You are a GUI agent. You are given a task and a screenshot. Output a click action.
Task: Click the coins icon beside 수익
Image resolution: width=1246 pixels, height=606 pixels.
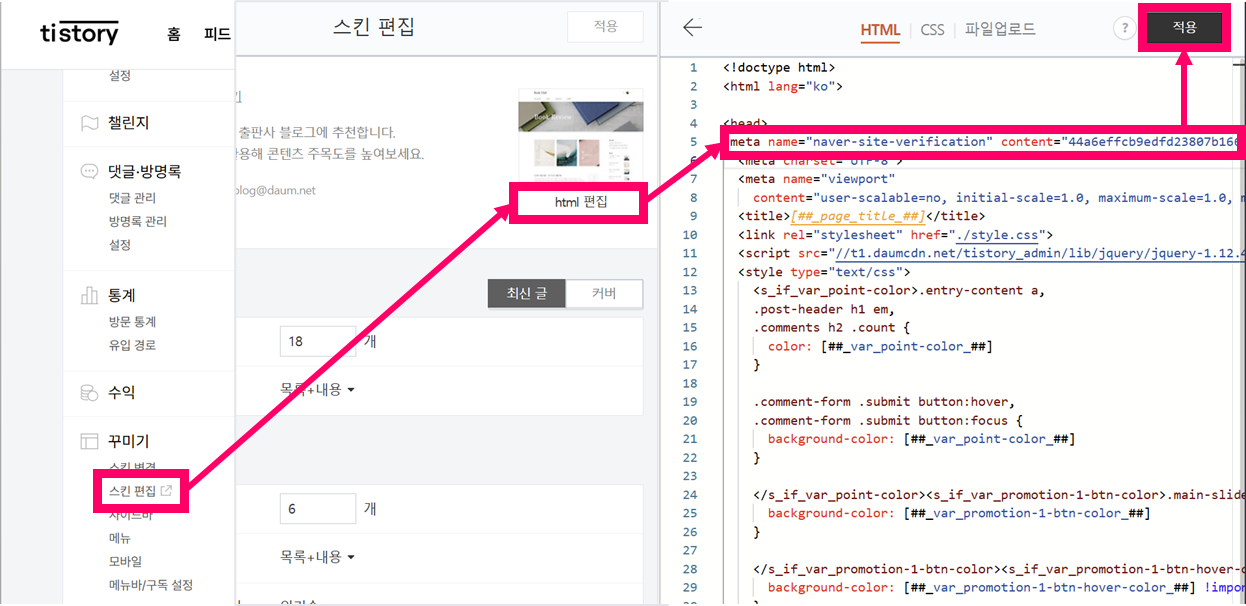tap(90, 393)
